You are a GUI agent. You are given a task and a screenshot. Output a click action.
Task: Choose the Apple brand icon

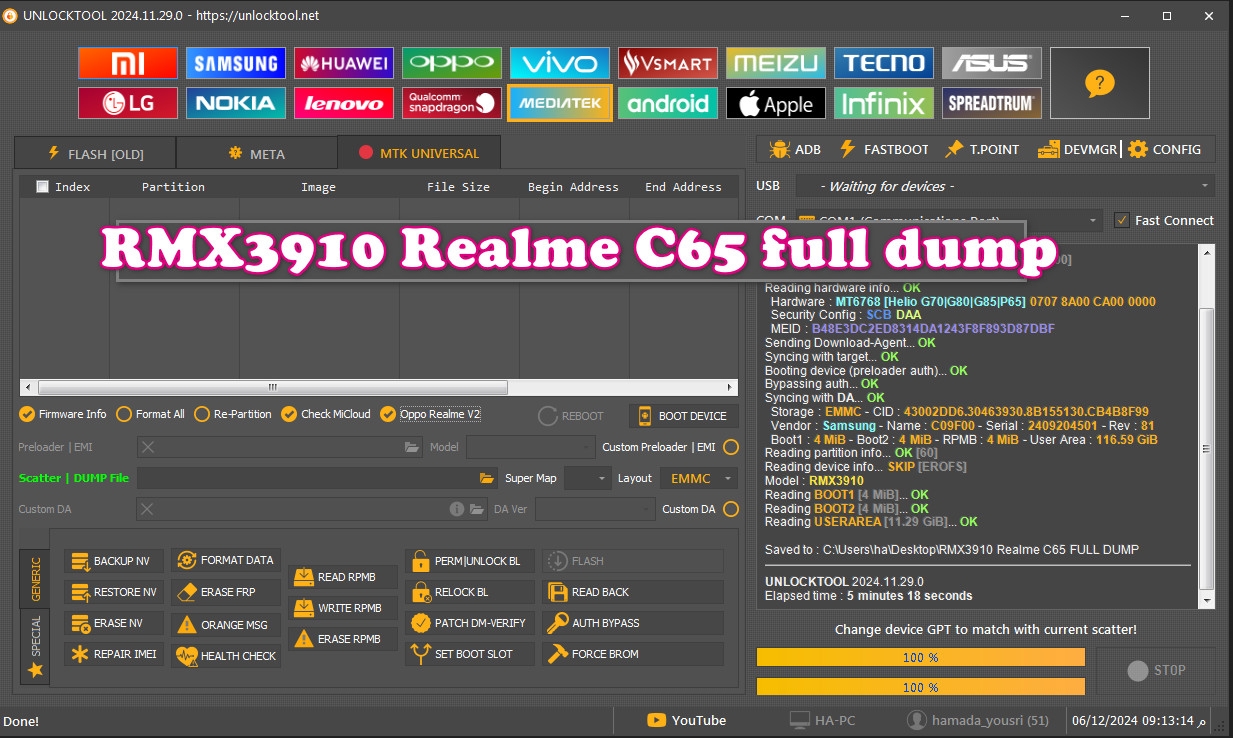[776, 103]
